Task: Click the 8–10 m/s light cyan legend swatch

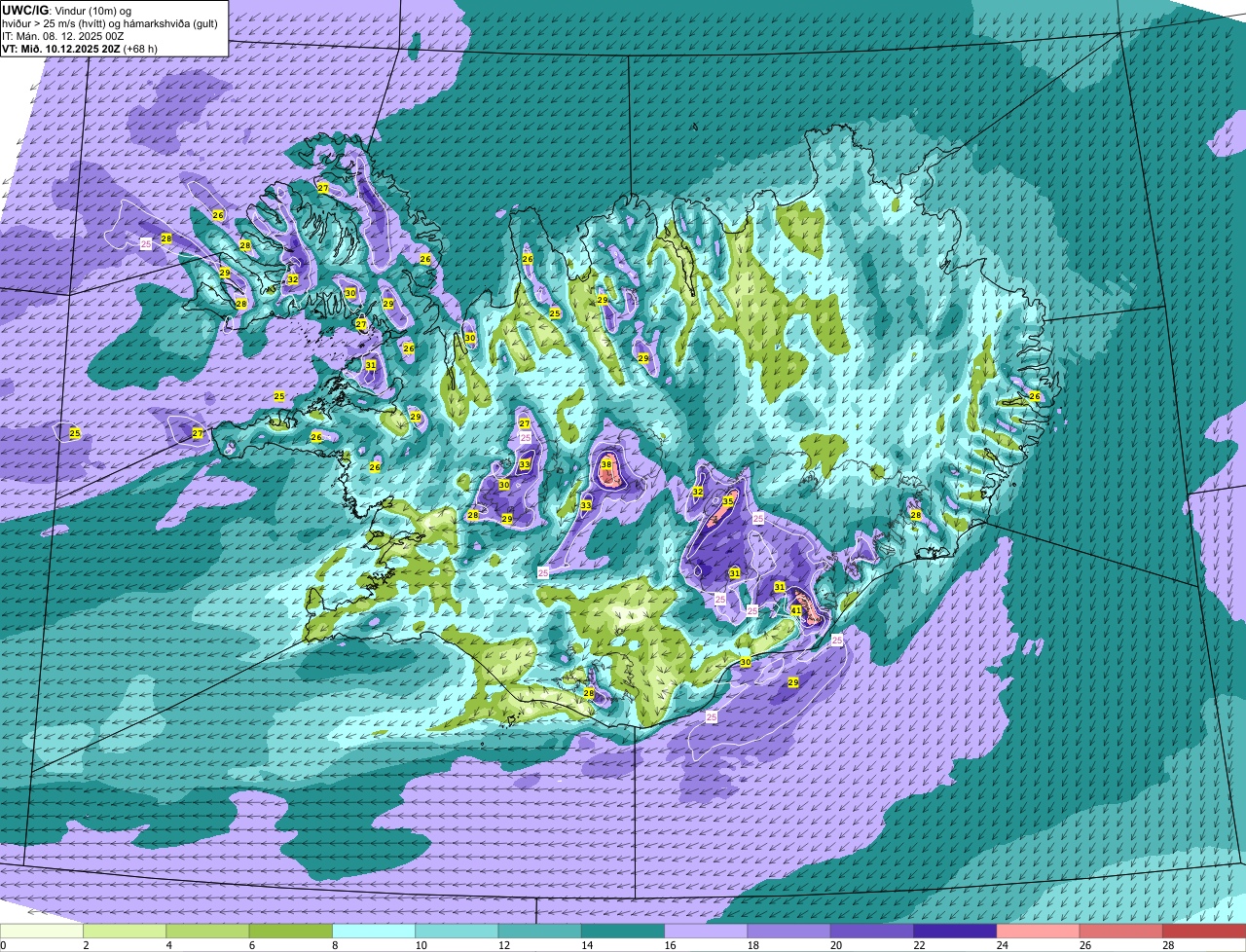Action: click(x=374, y=931)
